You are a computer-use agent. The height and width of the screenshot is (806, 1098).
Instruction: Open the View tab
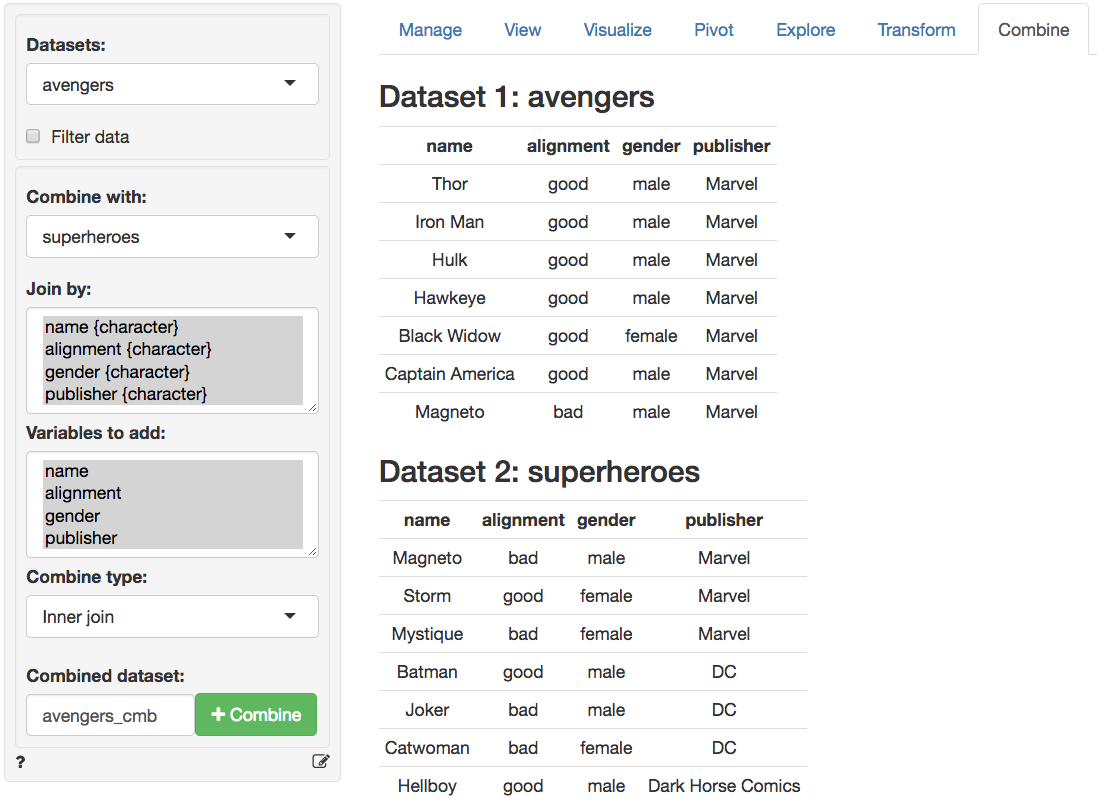522,30
